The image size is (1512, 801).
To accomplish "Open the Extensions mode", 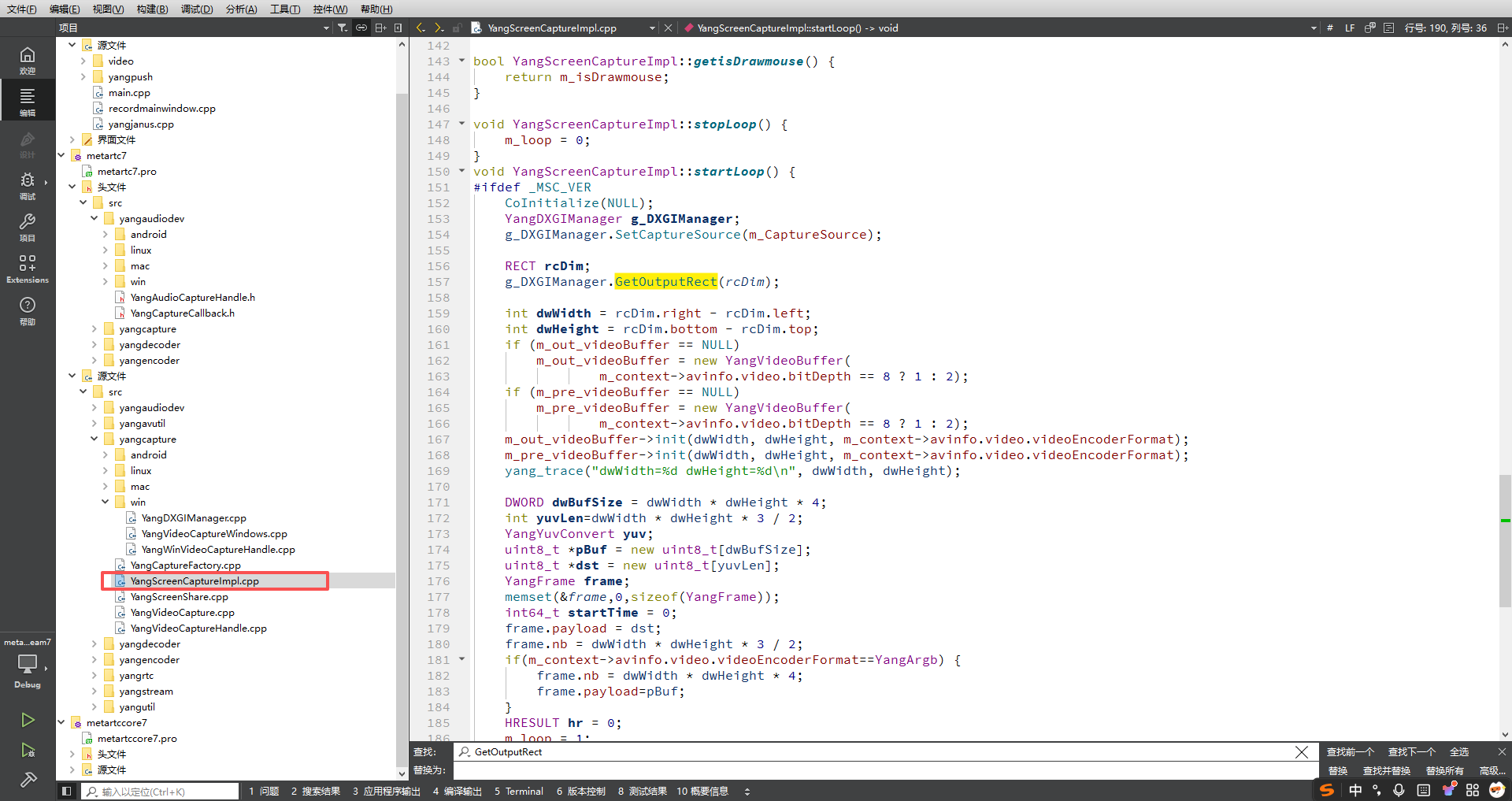I will click(x=28, y=269).
